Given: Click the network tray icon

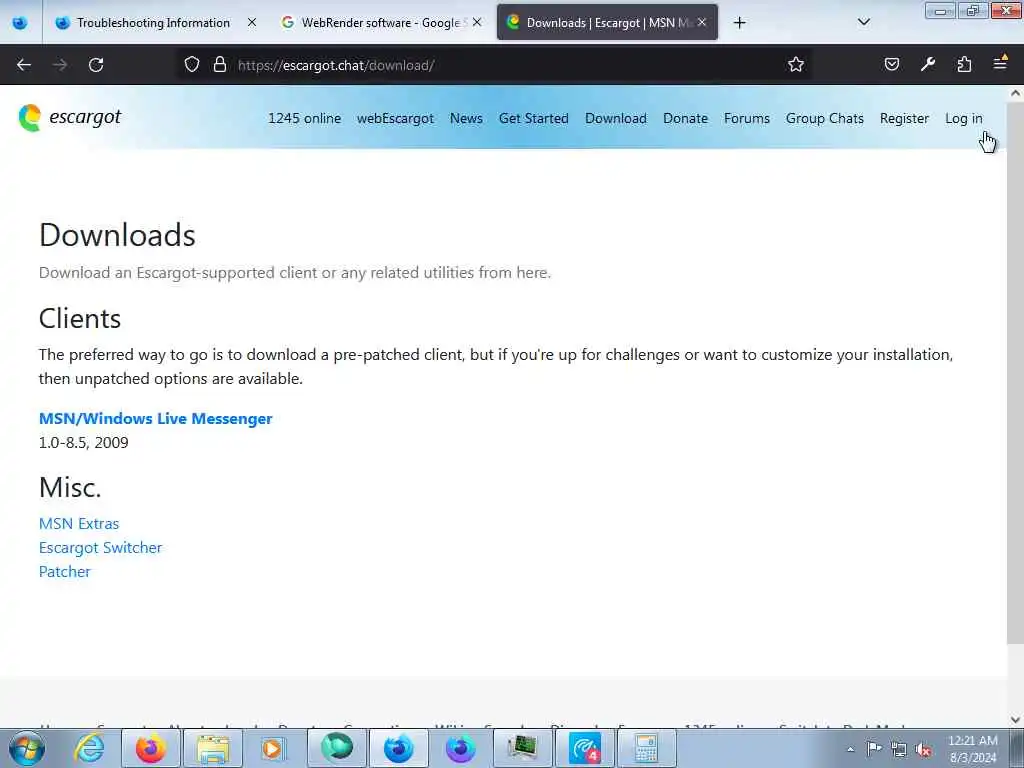Looking at the screenshot, I should [899, 749].
